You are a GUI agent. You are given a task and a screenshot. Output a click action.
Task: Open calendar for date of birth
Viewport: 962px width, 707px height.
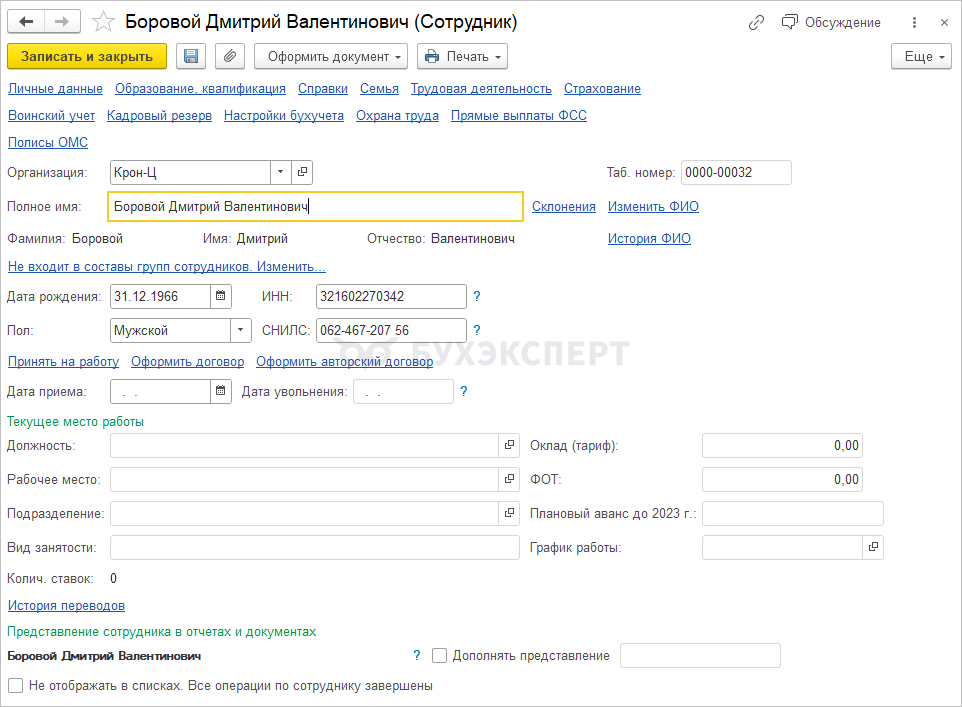click(221, 296)
